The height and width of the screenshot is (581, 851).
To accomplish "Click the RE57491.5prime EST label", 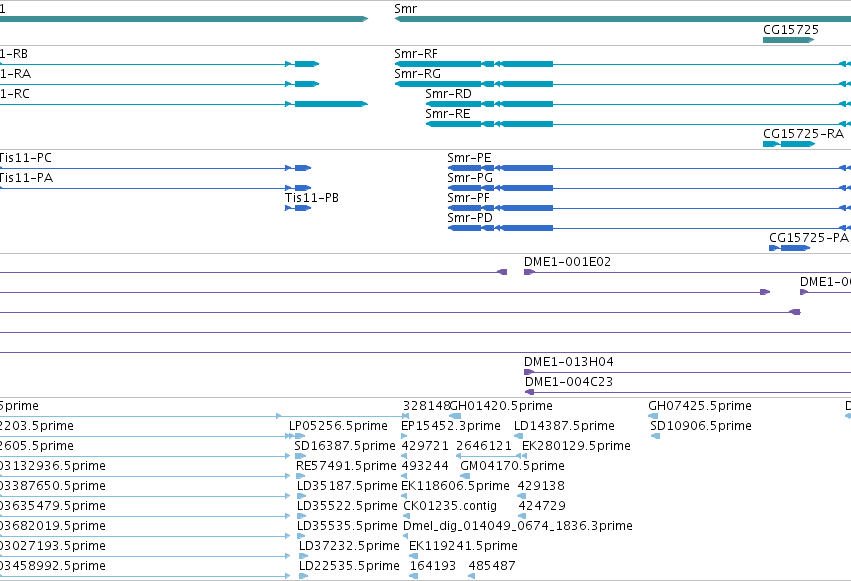I will (346, 466).
